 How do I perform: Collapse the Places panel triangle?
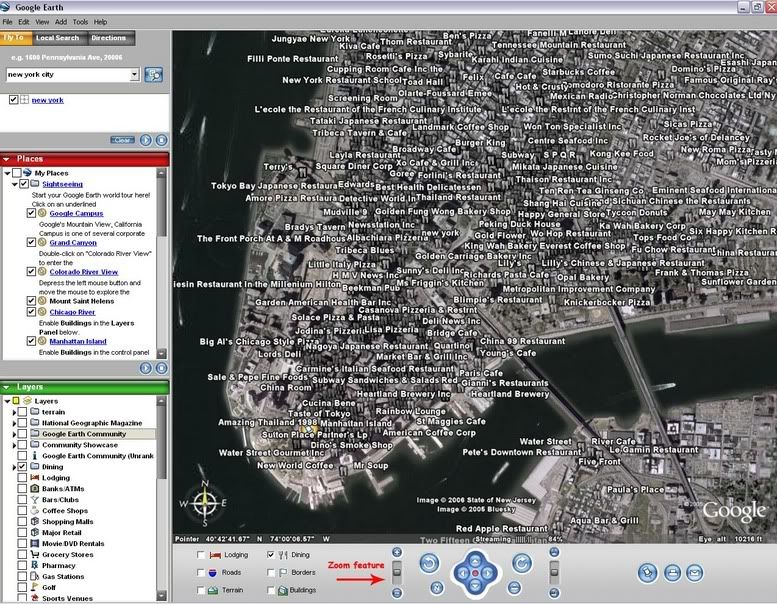point(6,159)
